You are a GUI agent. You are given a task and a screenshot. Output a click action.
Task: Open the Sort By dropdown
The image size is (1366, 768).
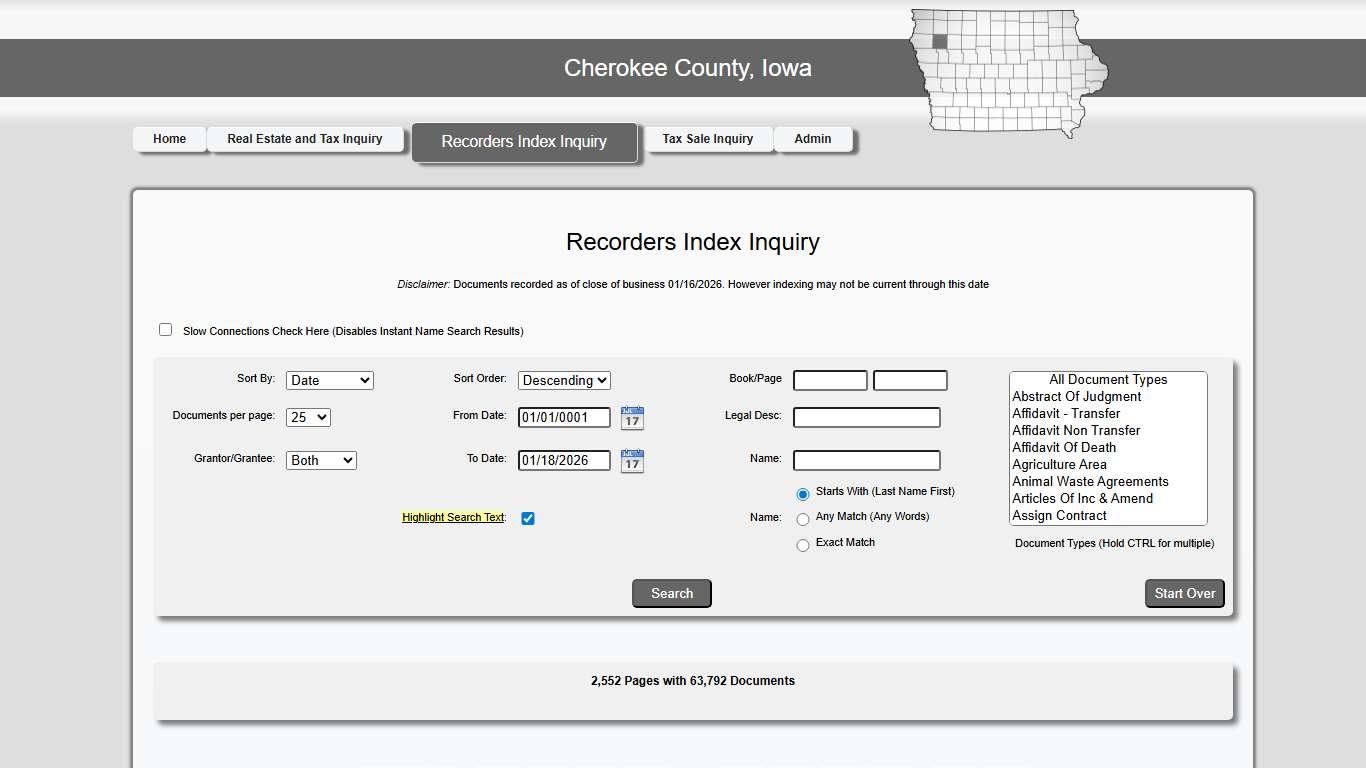[x=330, y=380]
